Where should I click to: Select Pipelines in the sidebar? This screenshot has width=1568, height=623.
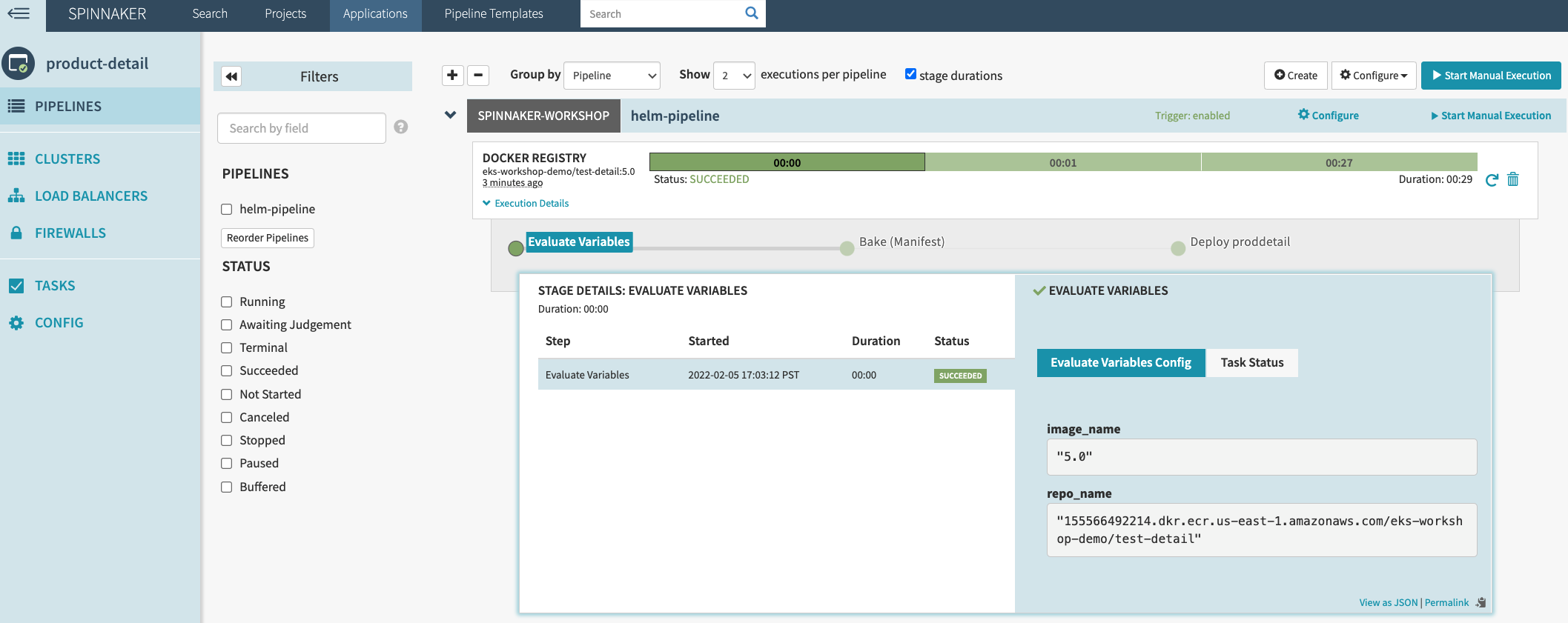click(x=100, y=106)
